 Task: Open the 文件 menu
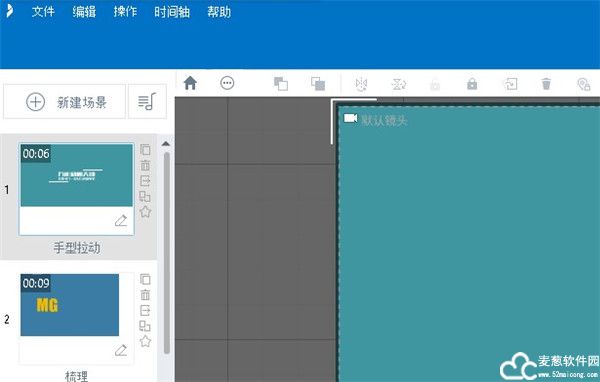click(x=43, y=11)
